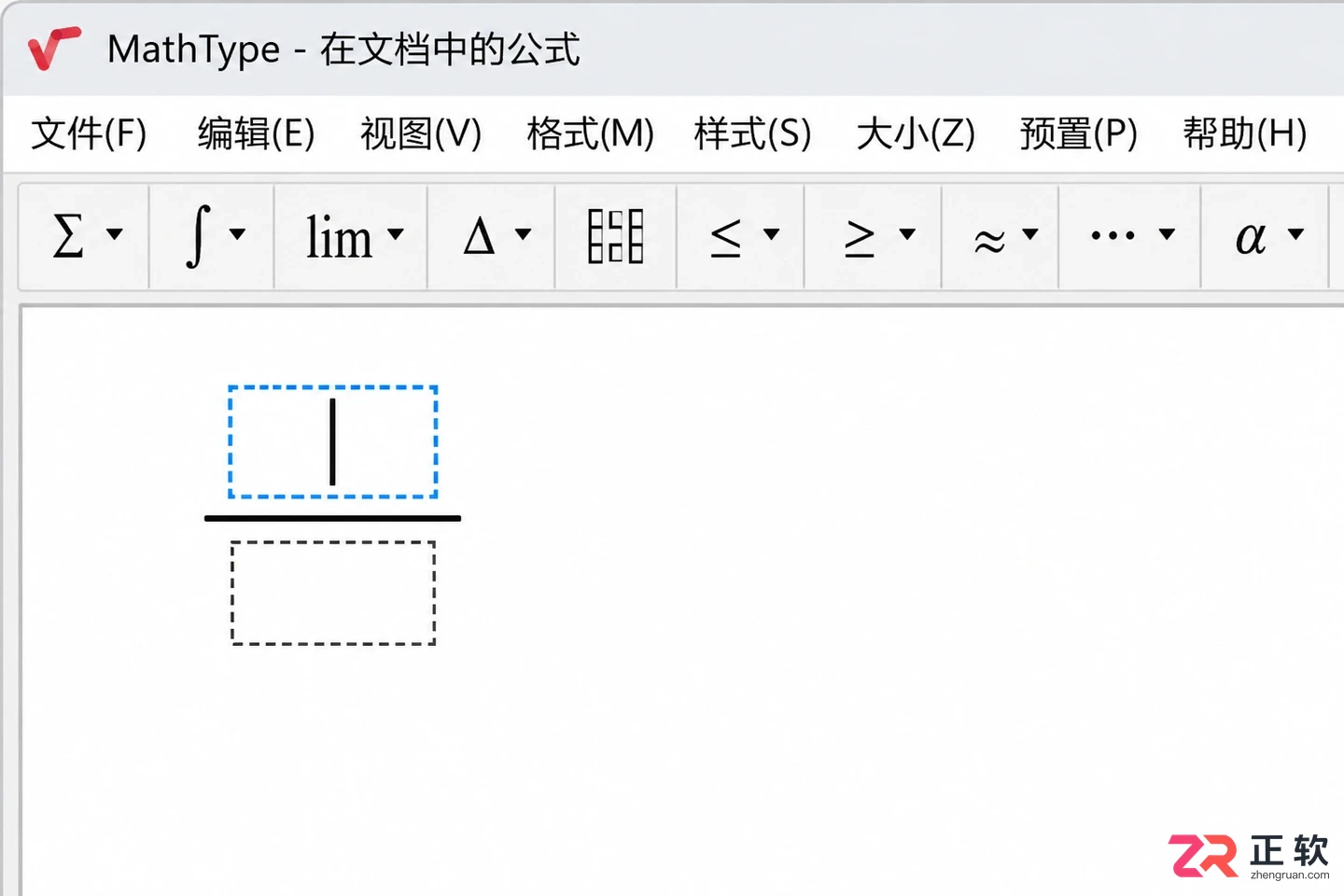Expand the greater-than-or-equal dropdown arrow
The image size is (1344, 896).
click(907, 233)
